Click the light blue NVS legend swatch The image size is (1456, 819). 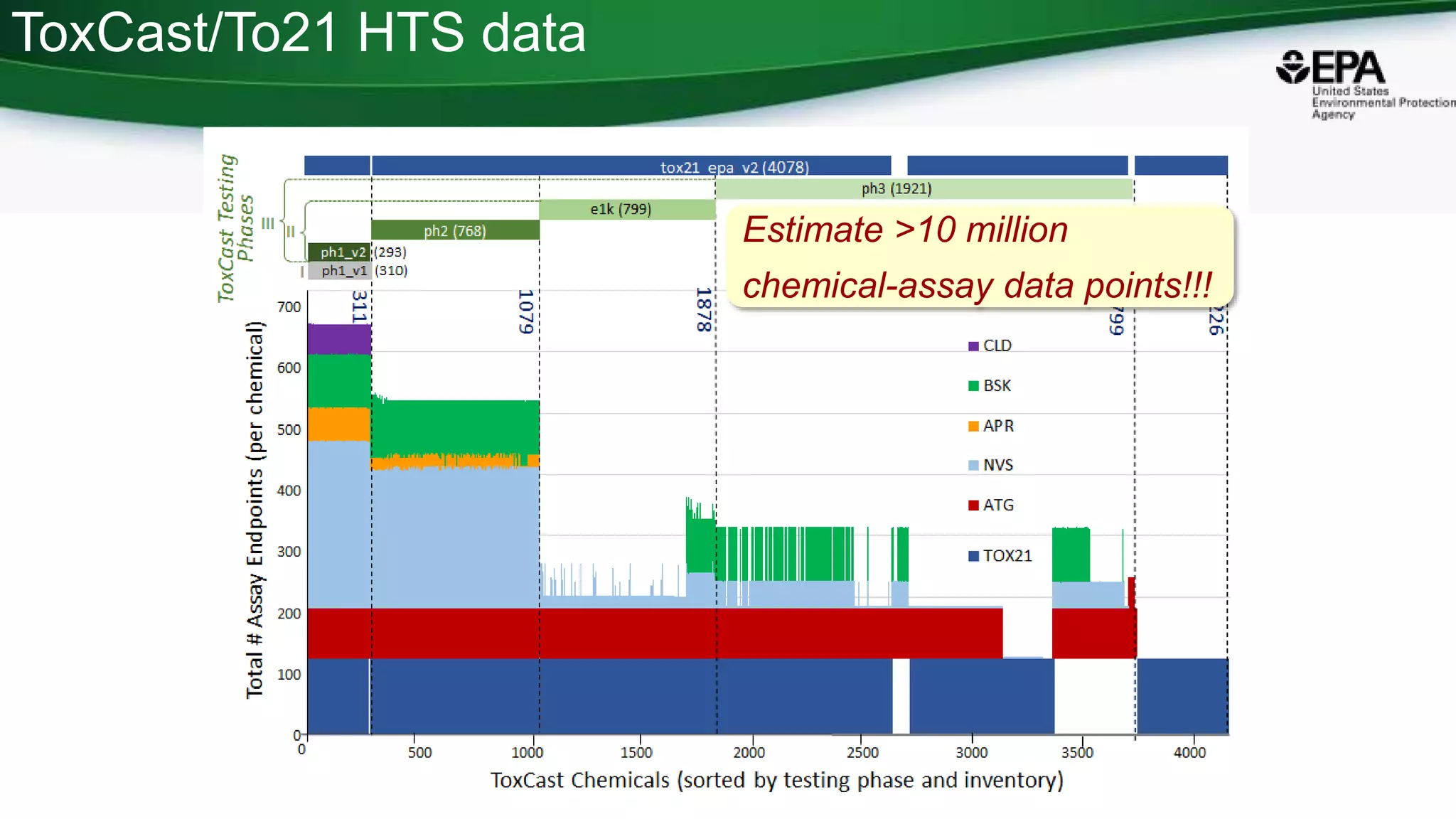coord(973,466)
